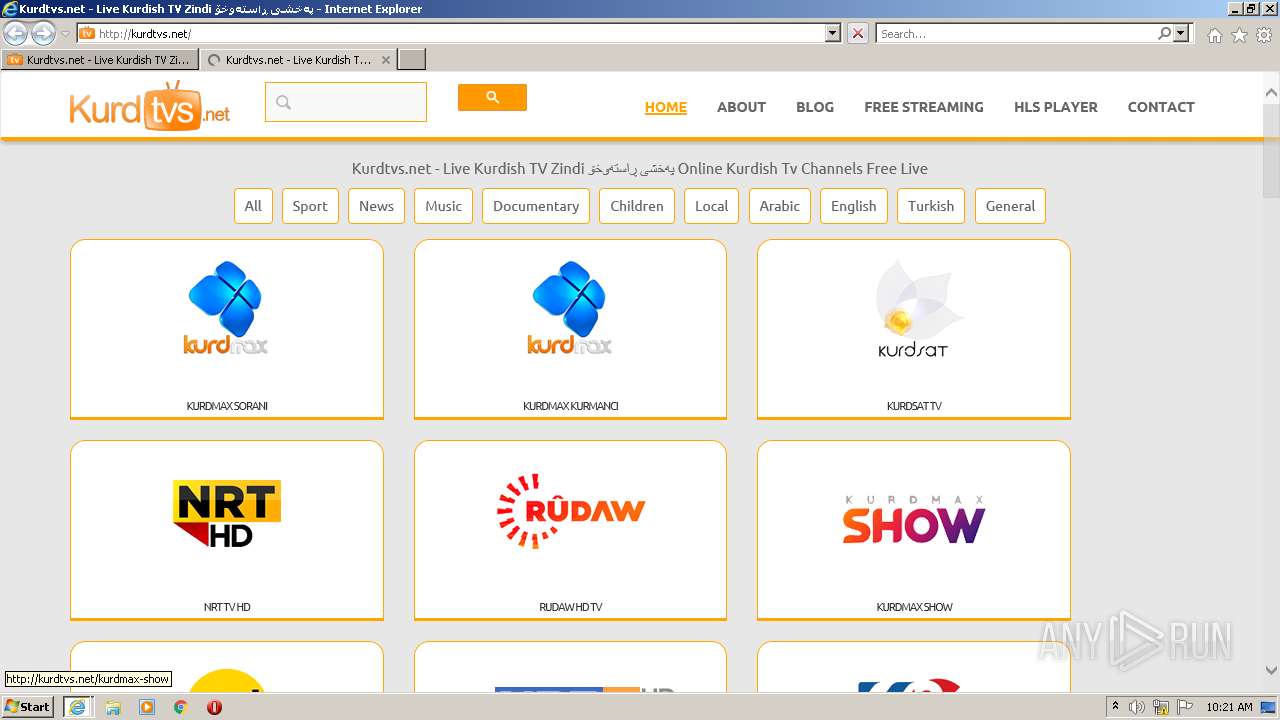
Task: Open the Chrome taskbar icon
Action: [x=181, y=707]
